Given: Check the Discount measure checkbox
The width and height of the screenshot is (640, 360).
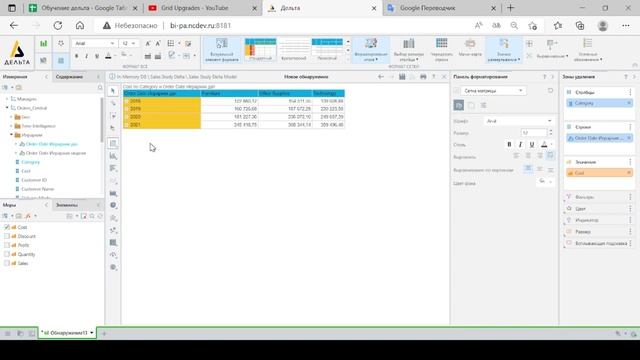Looking at the screenshot, I should click(x=7, y=236).
